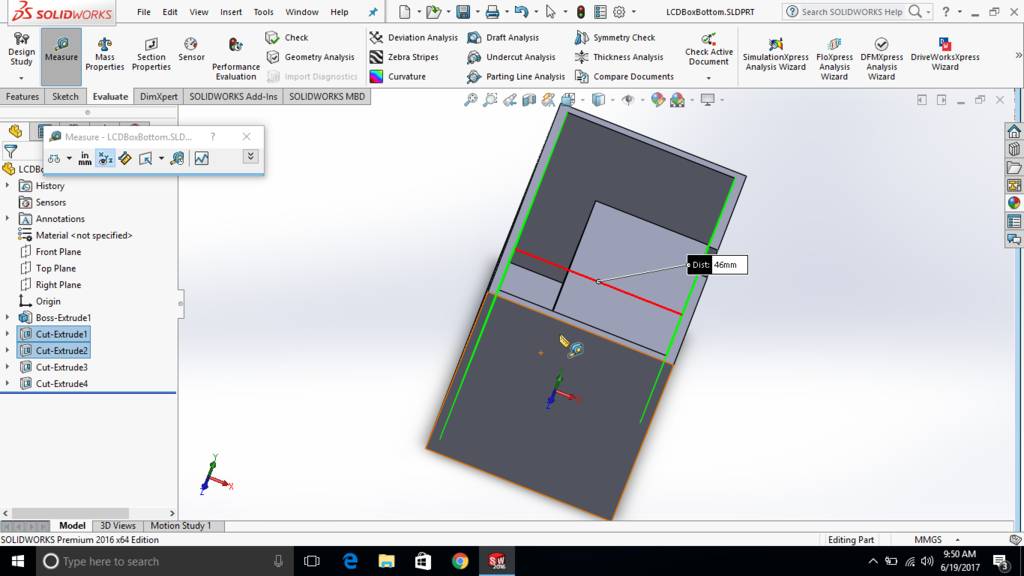The height and width of the screenshot is (576, 1024).
Task: Open Compare Documents
Action: [624, 76]
